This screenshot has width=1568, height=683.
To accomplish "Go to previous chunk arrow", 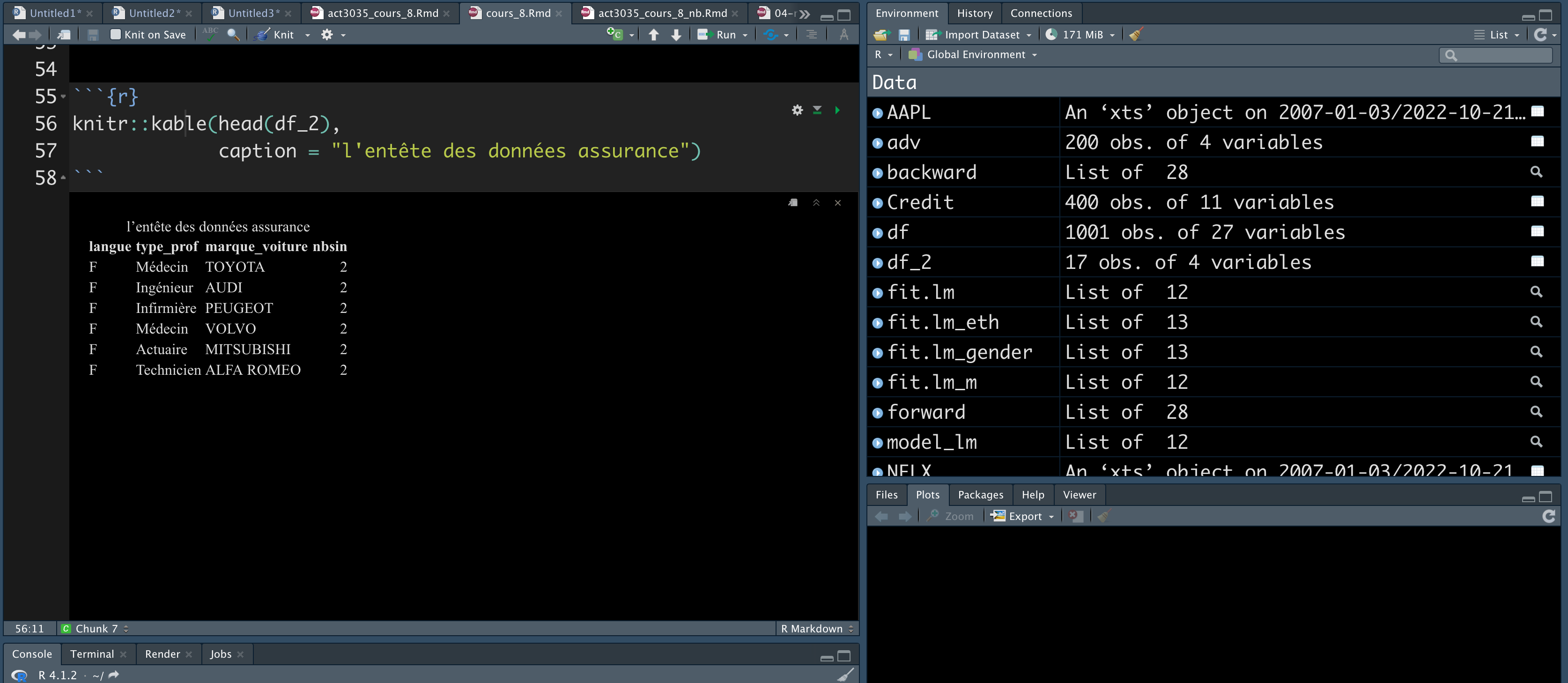I will tap(654, 35).
